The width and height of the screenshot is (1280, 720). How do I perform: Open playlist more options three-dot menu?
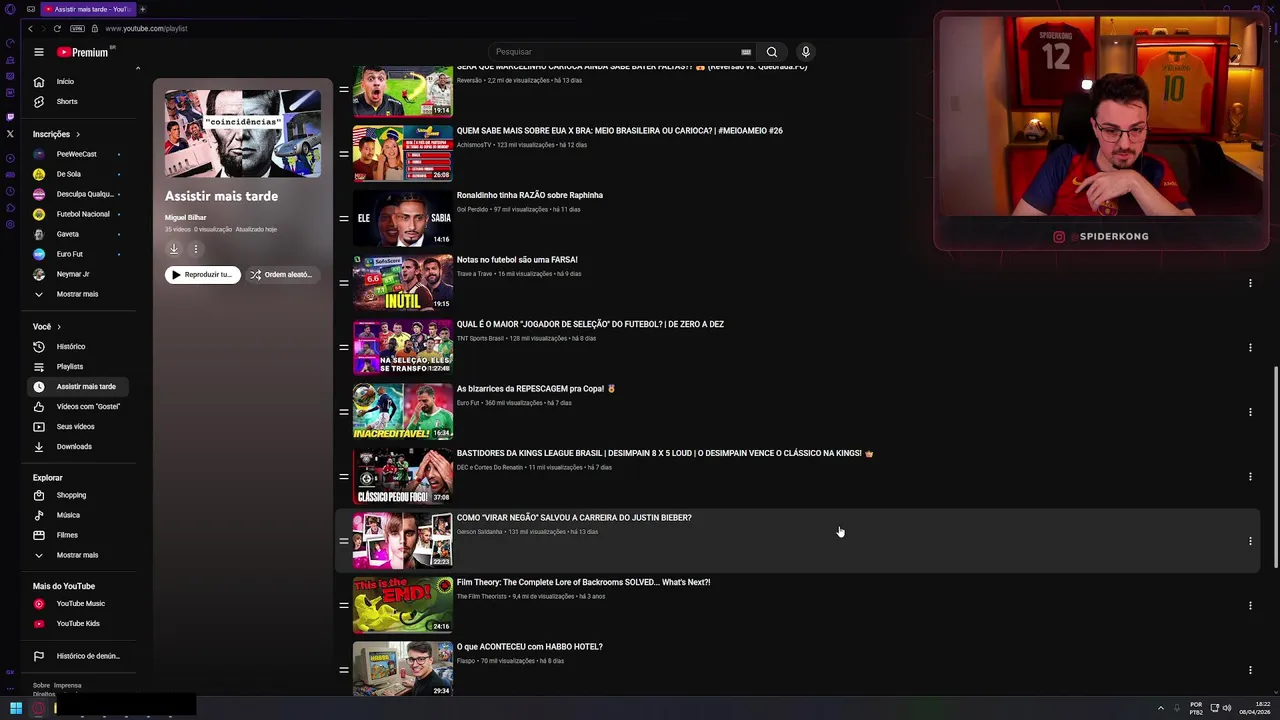tap(196, 249)
